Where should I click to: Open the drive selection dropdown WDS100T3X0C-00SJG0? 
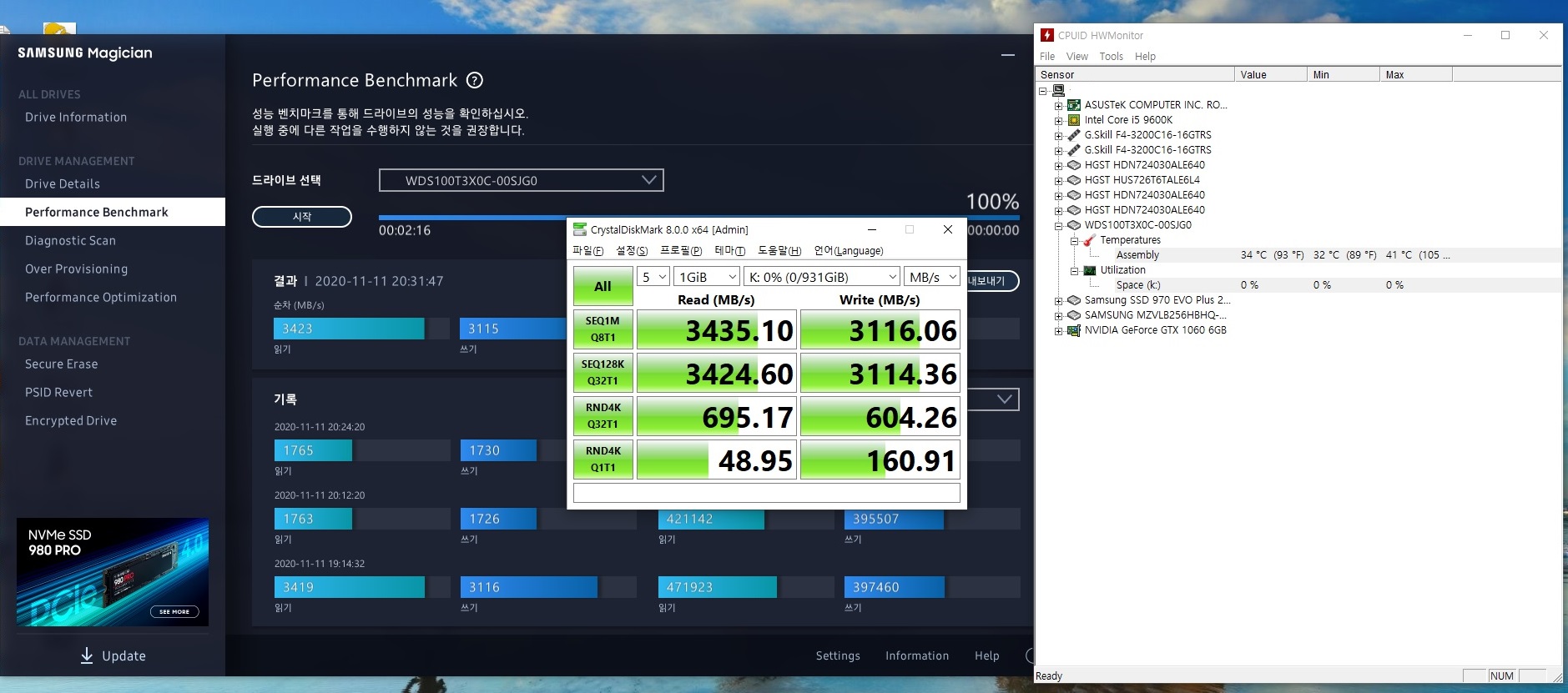click(522, 180)
